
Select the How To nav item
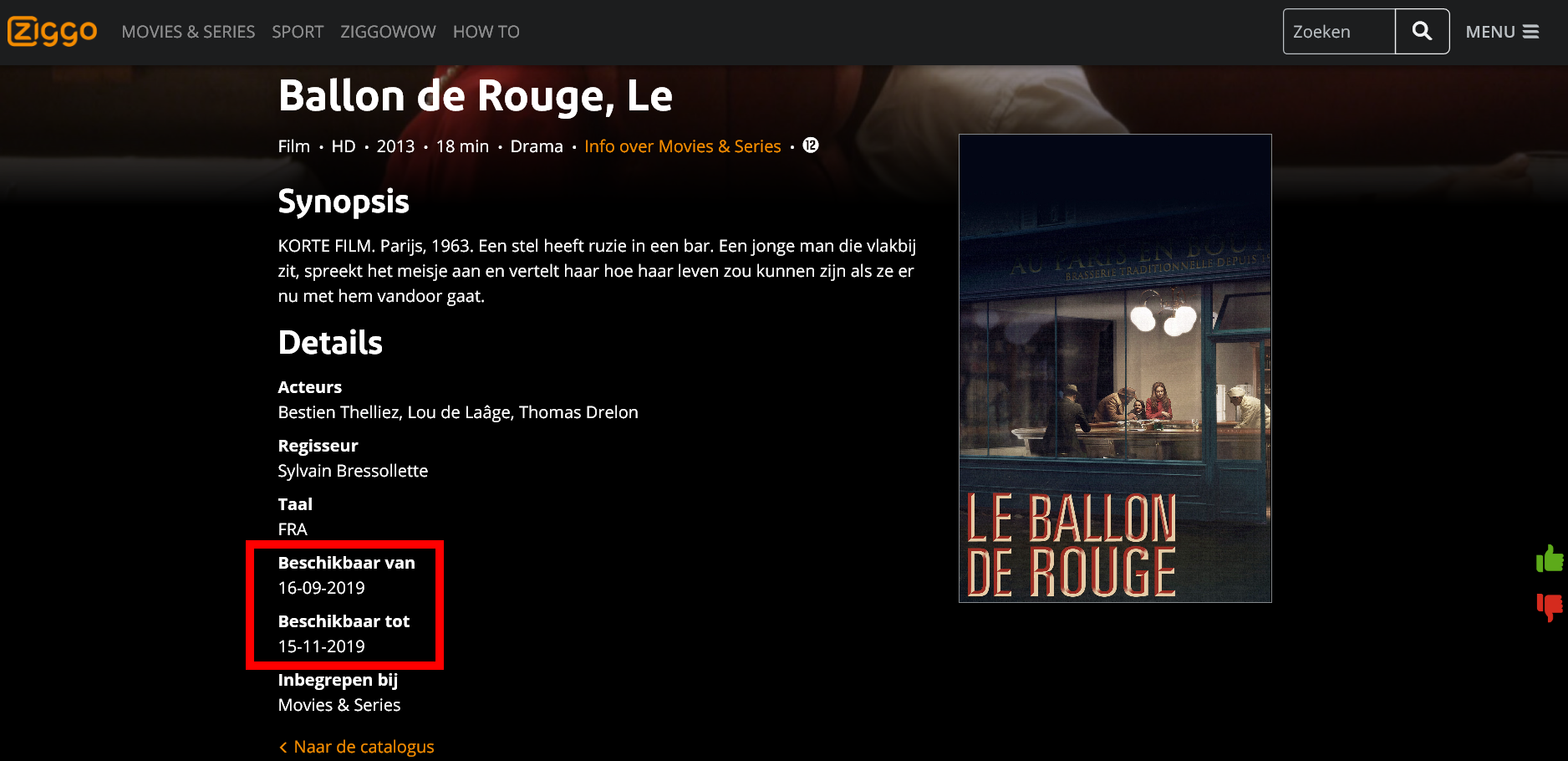point(486,32)
